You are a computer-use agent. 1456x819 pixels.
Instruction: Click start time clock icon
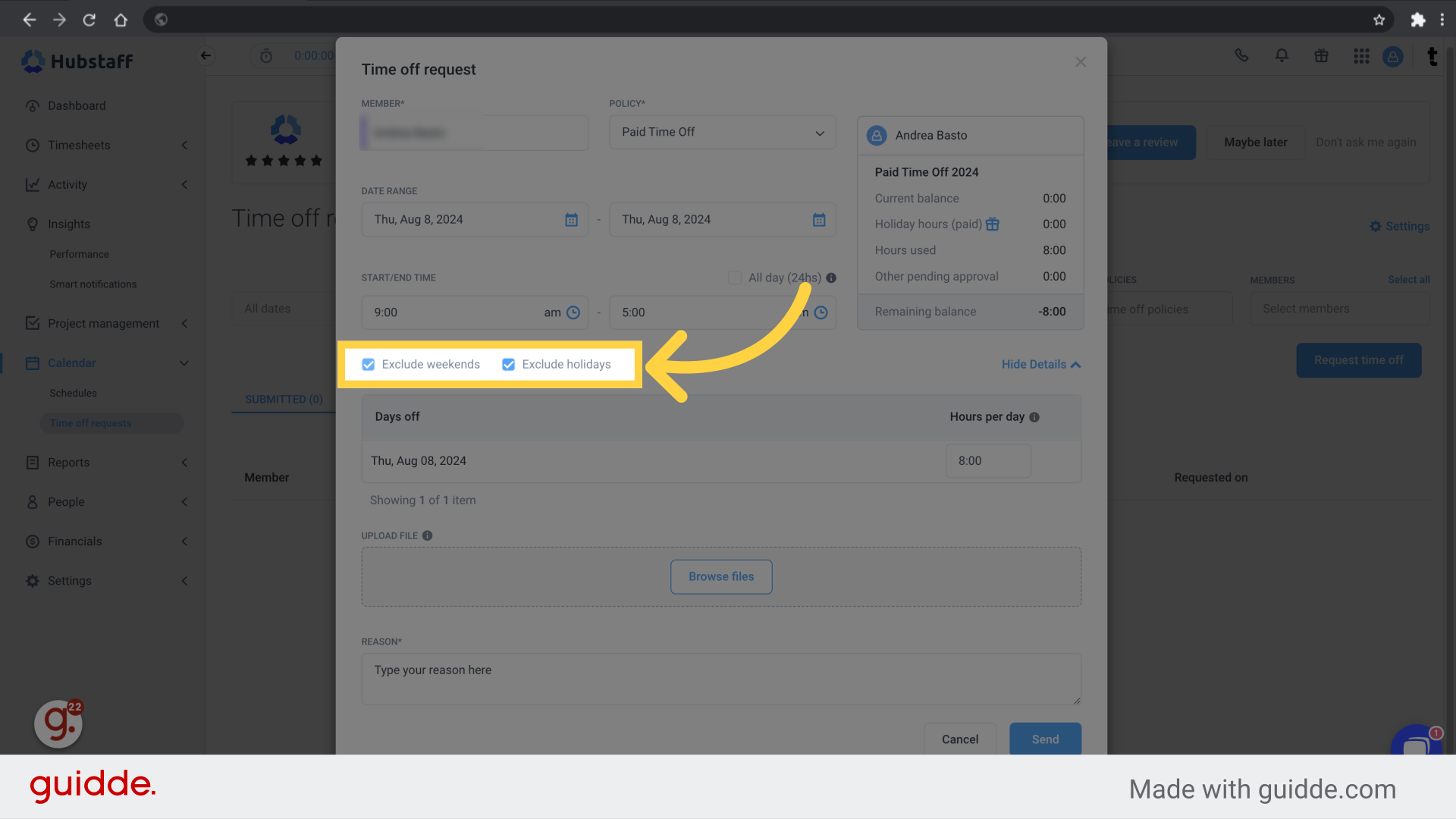tap(573, 312)
